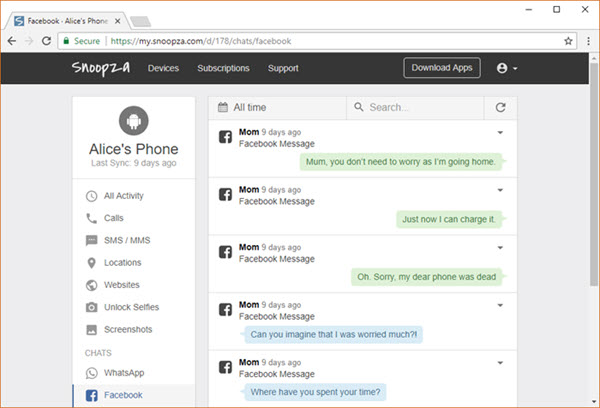Expand options for the 'going home' message
This screenshot has height=408, width=600.
[x=500, y=133]
